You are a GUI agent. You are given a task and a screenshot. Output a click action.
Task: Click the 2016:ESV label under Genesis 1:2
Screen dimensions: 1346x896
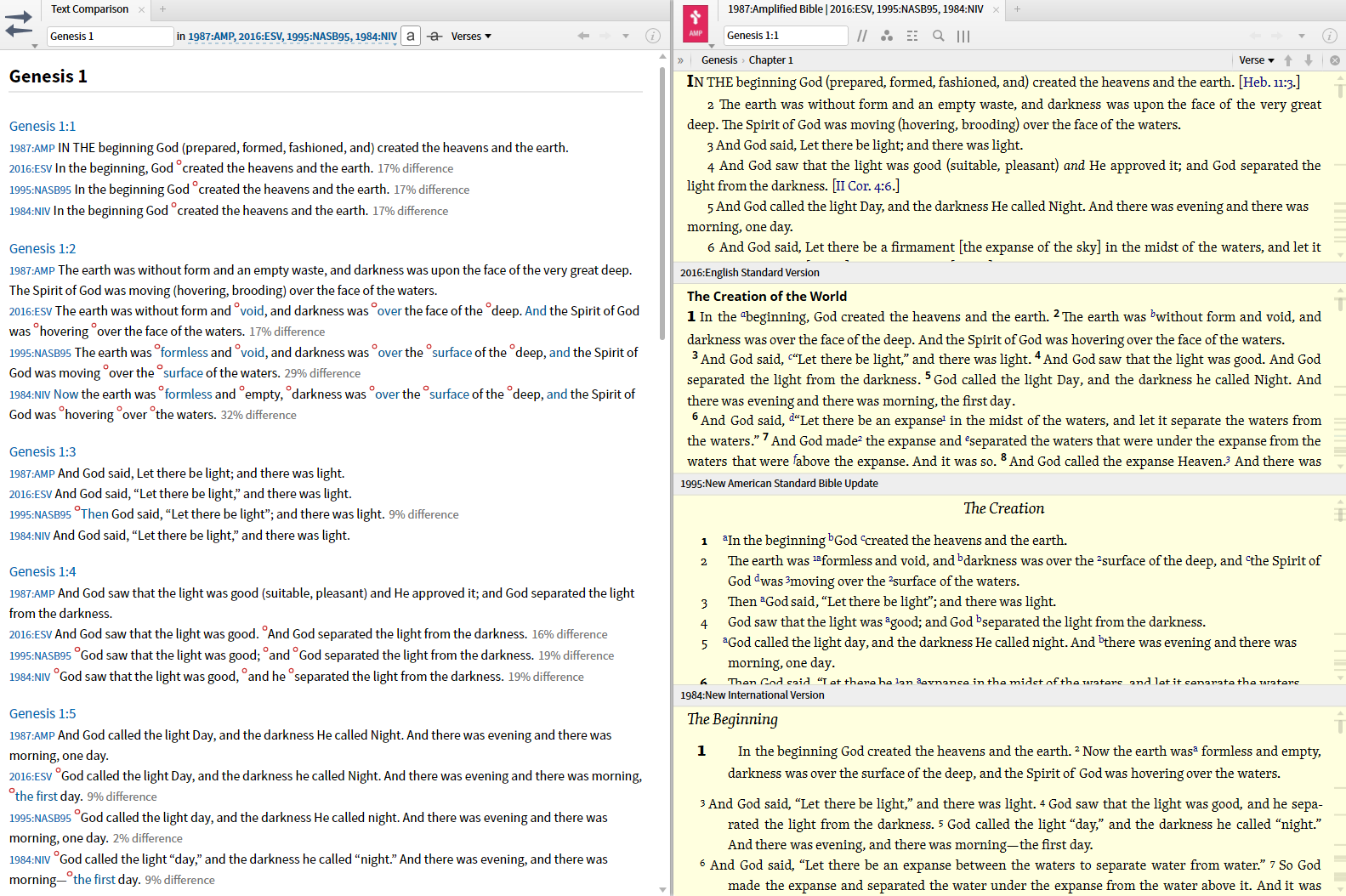point(31,312)
